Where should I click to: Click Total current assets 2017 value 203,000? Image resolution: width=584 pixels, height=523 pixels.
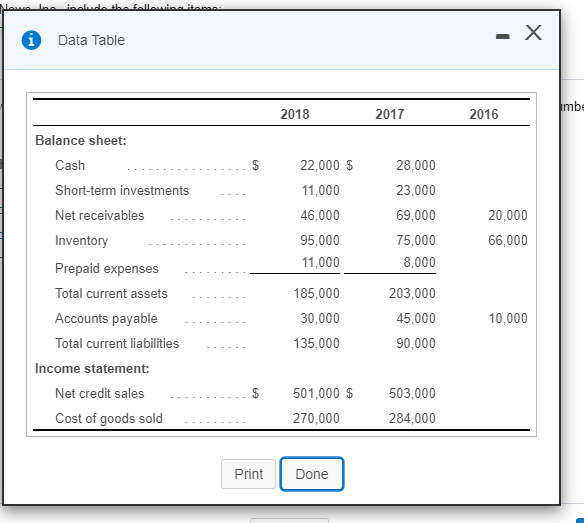pyautogui.click(x=412, y=294)
